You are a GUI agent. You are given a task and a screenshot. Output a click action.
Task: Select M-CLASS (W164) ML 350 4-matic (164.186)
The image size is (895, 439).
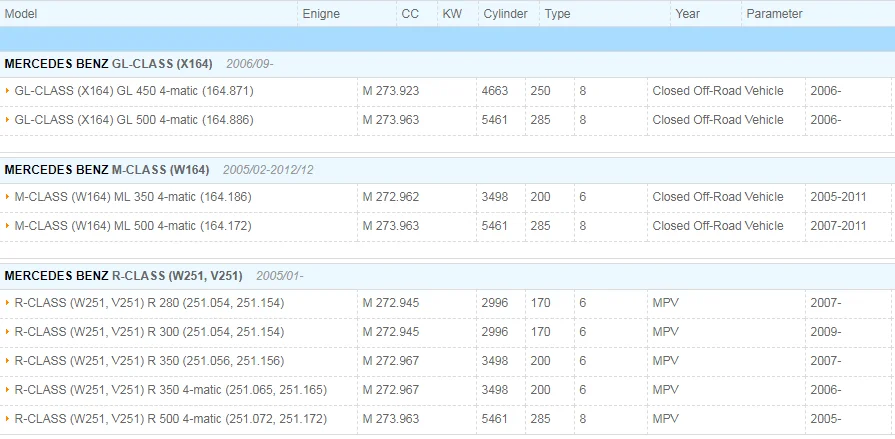pyautogui.click(x=133, y=197)
